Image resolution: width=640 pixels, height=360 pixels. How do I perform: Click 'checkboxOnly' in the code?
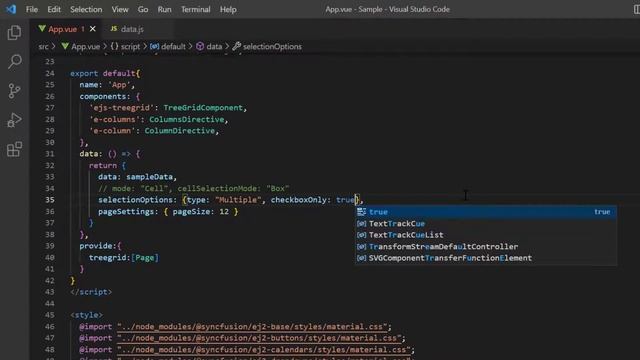(x=299, y=200)
